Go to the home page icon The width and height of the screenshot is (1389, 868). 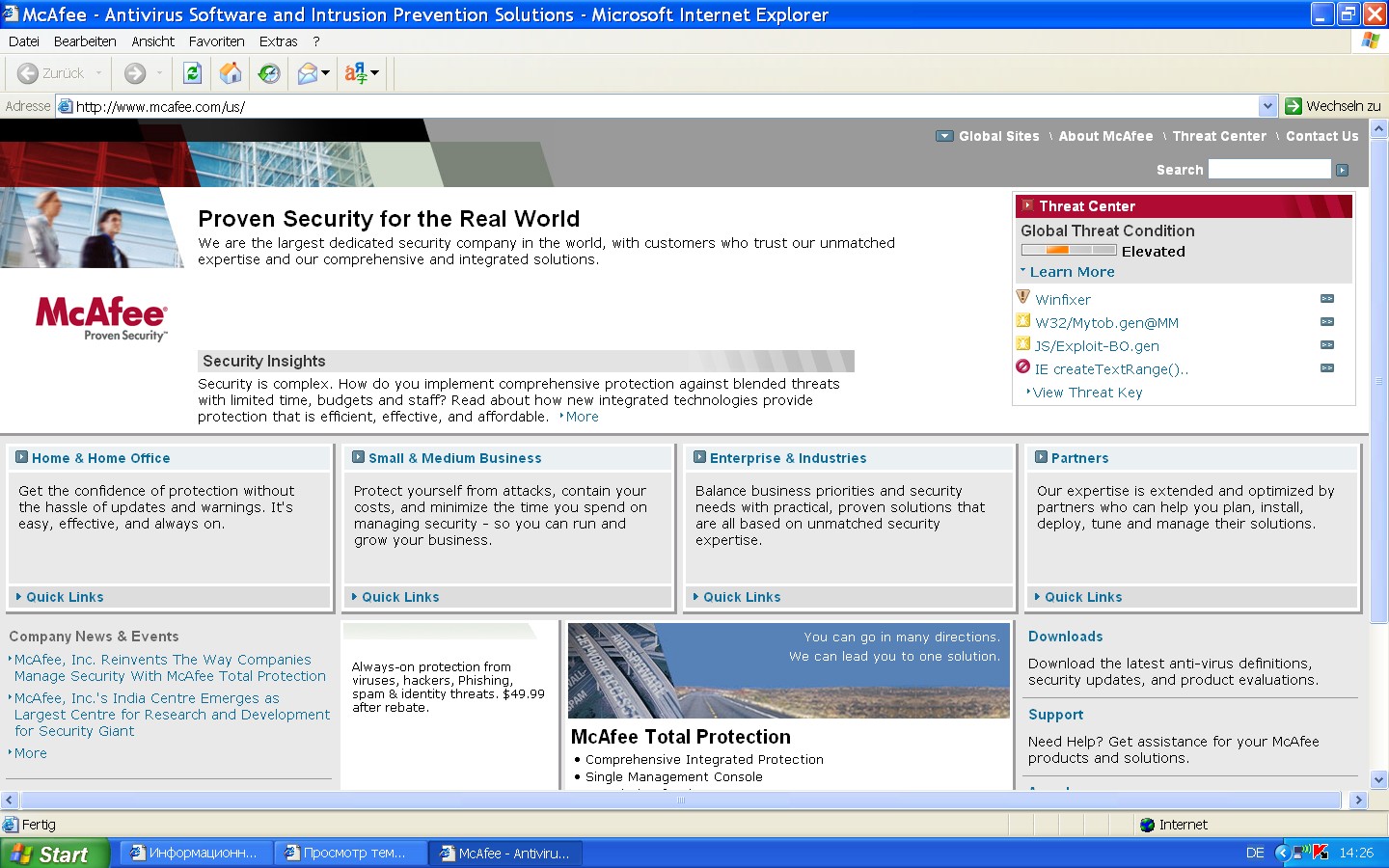[231, 73]
